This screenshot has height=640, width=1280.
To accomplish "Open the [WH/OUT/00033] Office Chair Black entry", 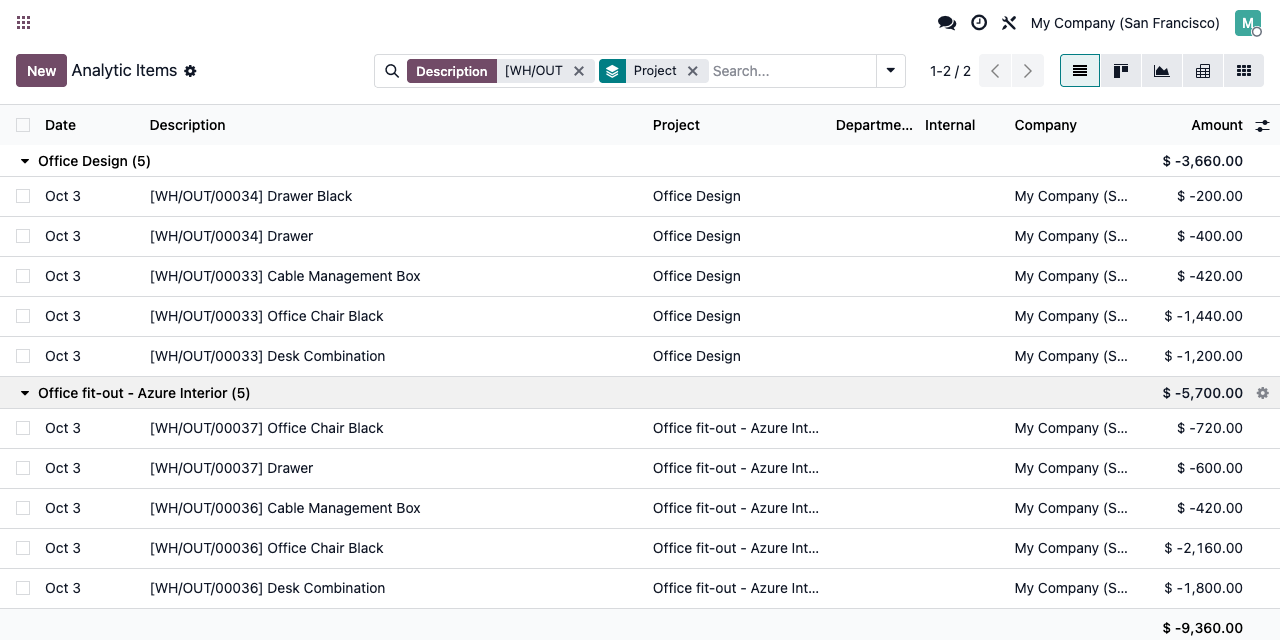I will coord(267,316).
